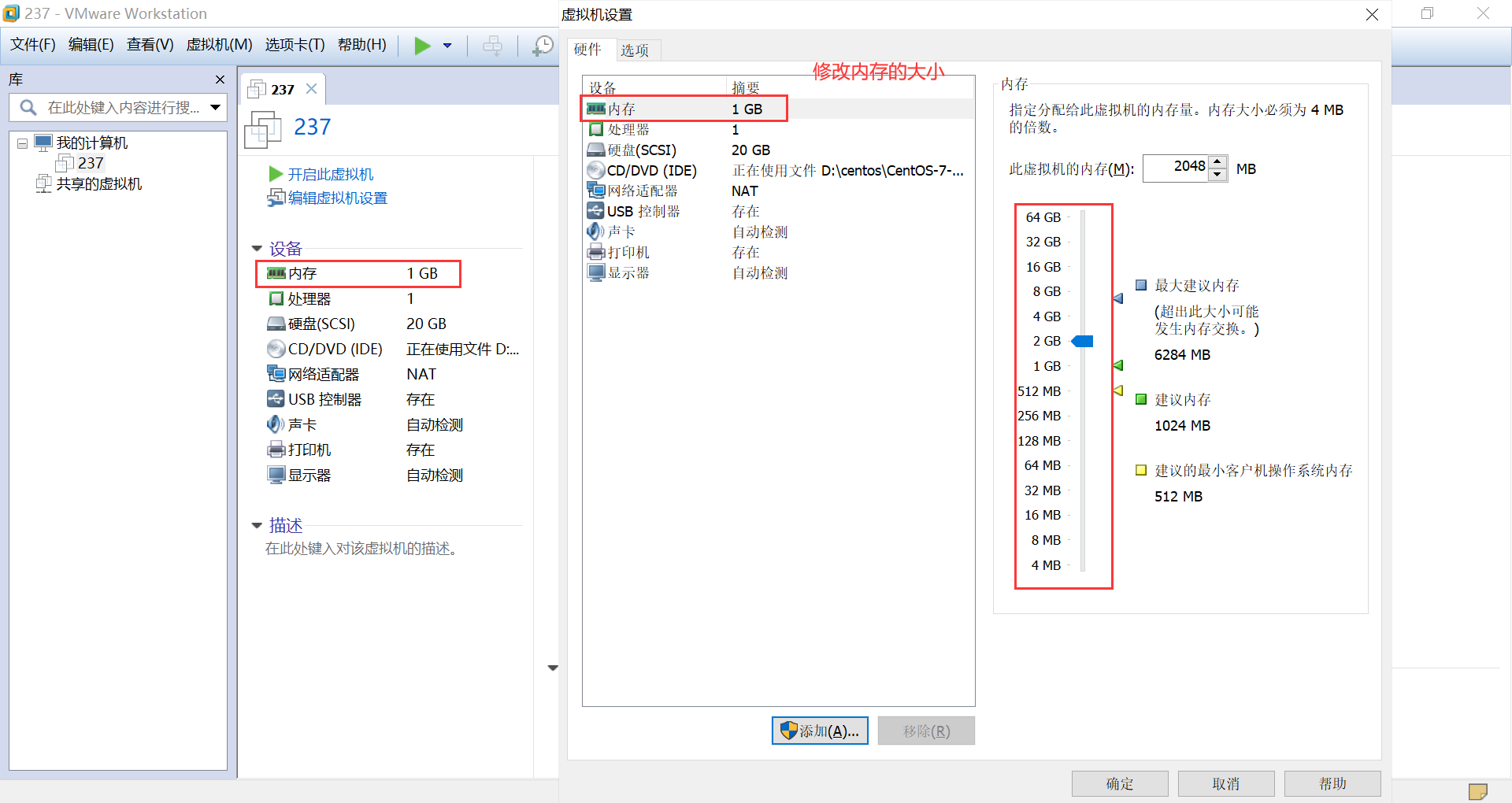The image size is (1512, 803).
Task: Click the 帮助 button in settings dialog
Action: tap(1332, 783)
